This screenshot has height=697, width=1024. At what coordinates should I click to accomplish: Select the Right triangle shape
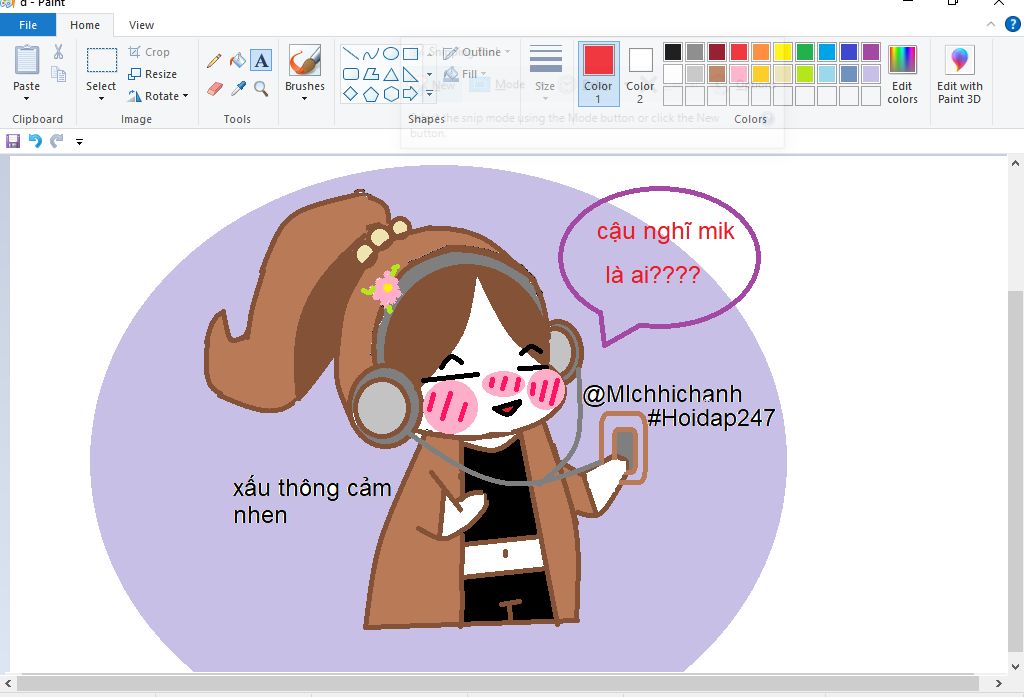(410, 74)
